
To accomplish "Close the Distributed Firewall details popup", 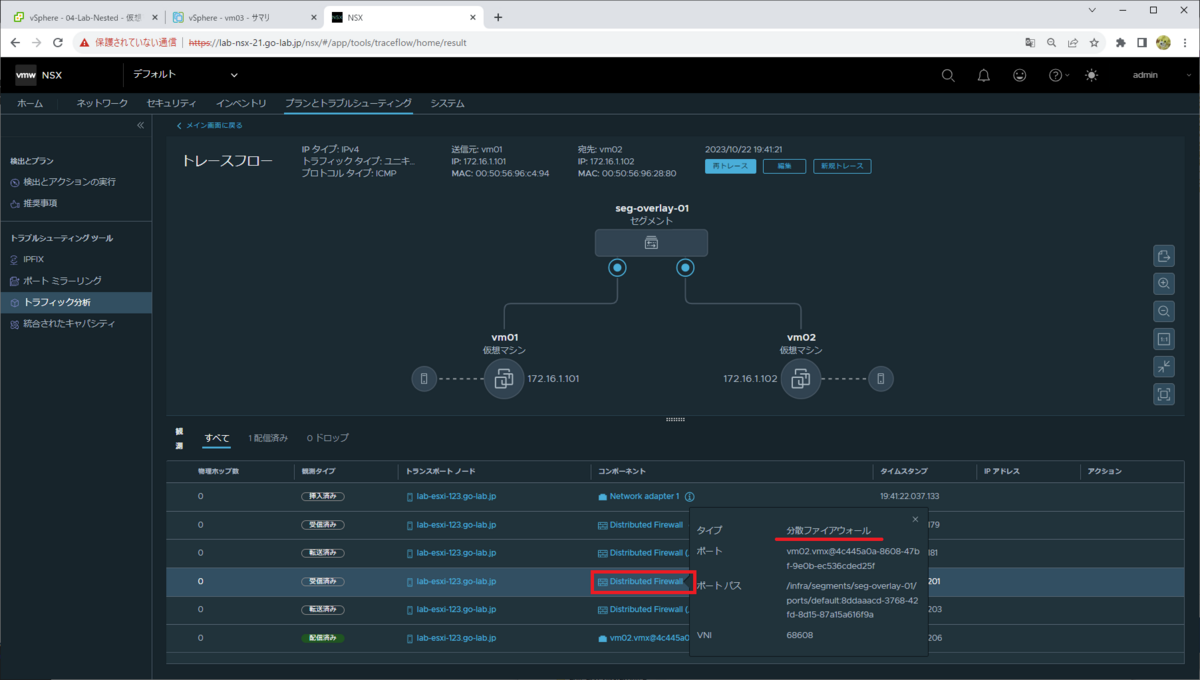I will click(915, 519).
